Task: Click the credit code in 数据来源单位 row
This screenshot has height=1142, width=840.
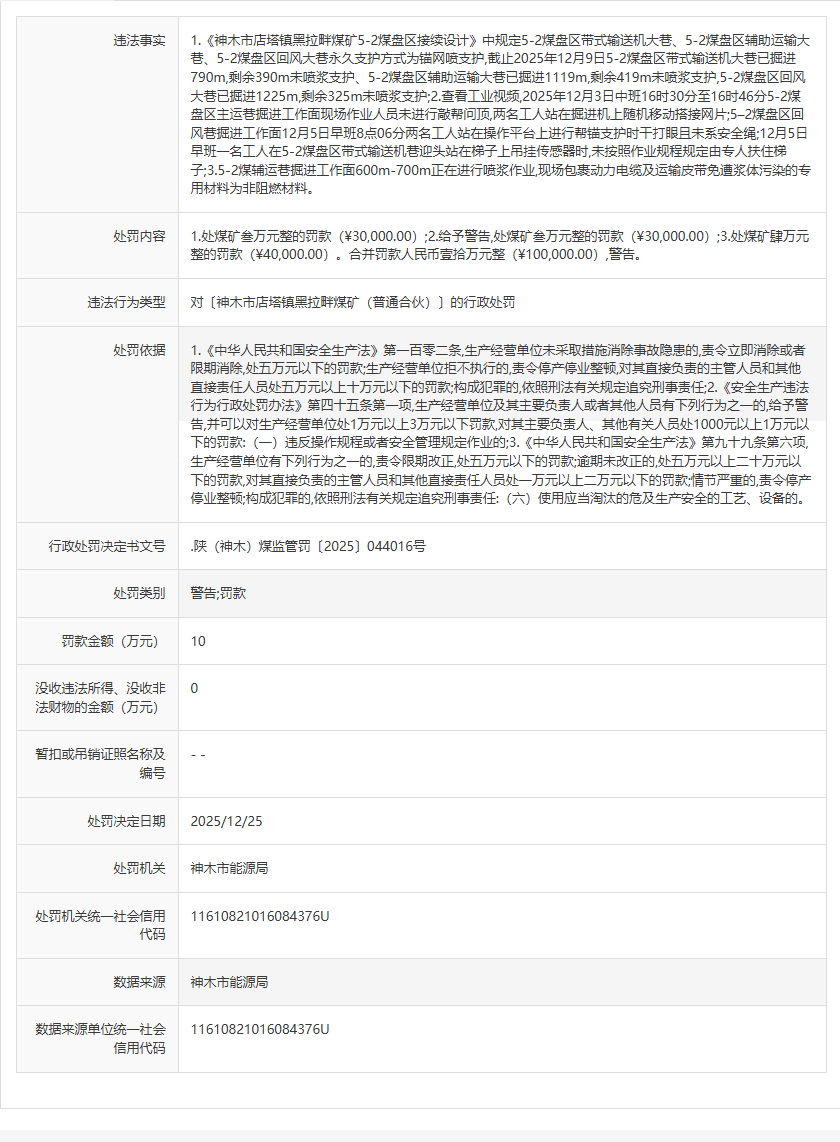Action: [260, 1029]
